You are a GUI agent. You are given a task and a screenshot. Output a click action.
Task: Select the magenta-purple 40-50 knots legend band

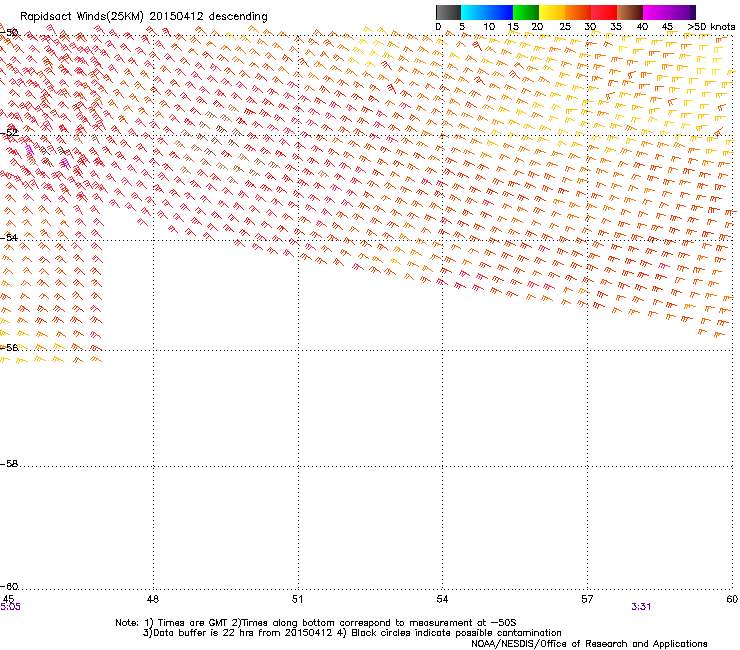(669, 12)
